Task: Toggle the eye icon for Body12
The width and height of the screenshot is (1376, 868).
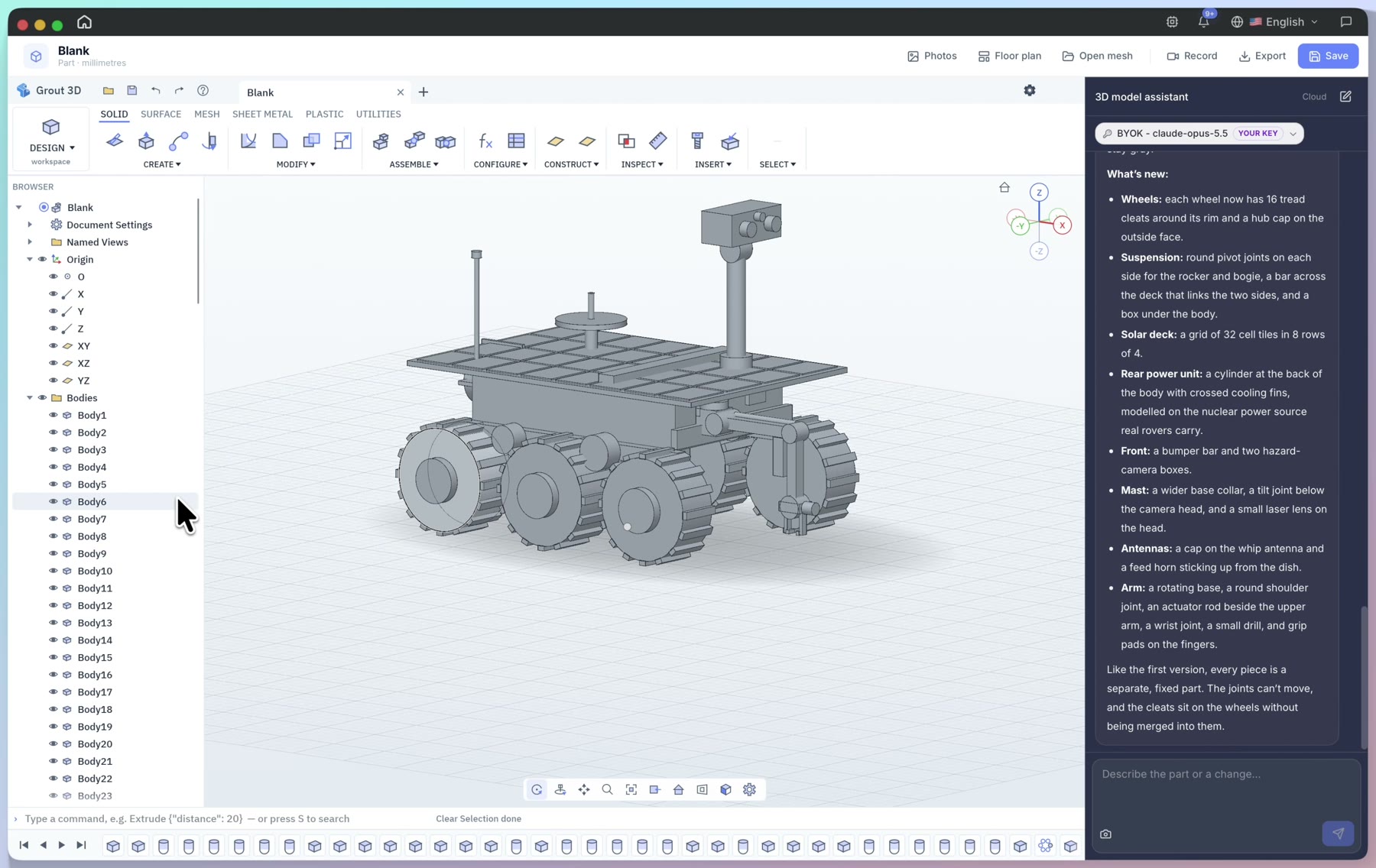Action: tap(53, 605)
